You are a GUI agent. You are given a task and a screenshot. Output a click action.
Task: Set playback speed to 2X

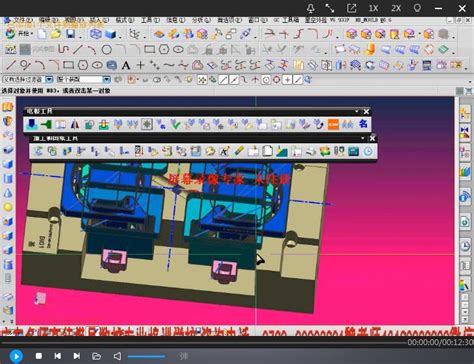click(x=396, y=8)
